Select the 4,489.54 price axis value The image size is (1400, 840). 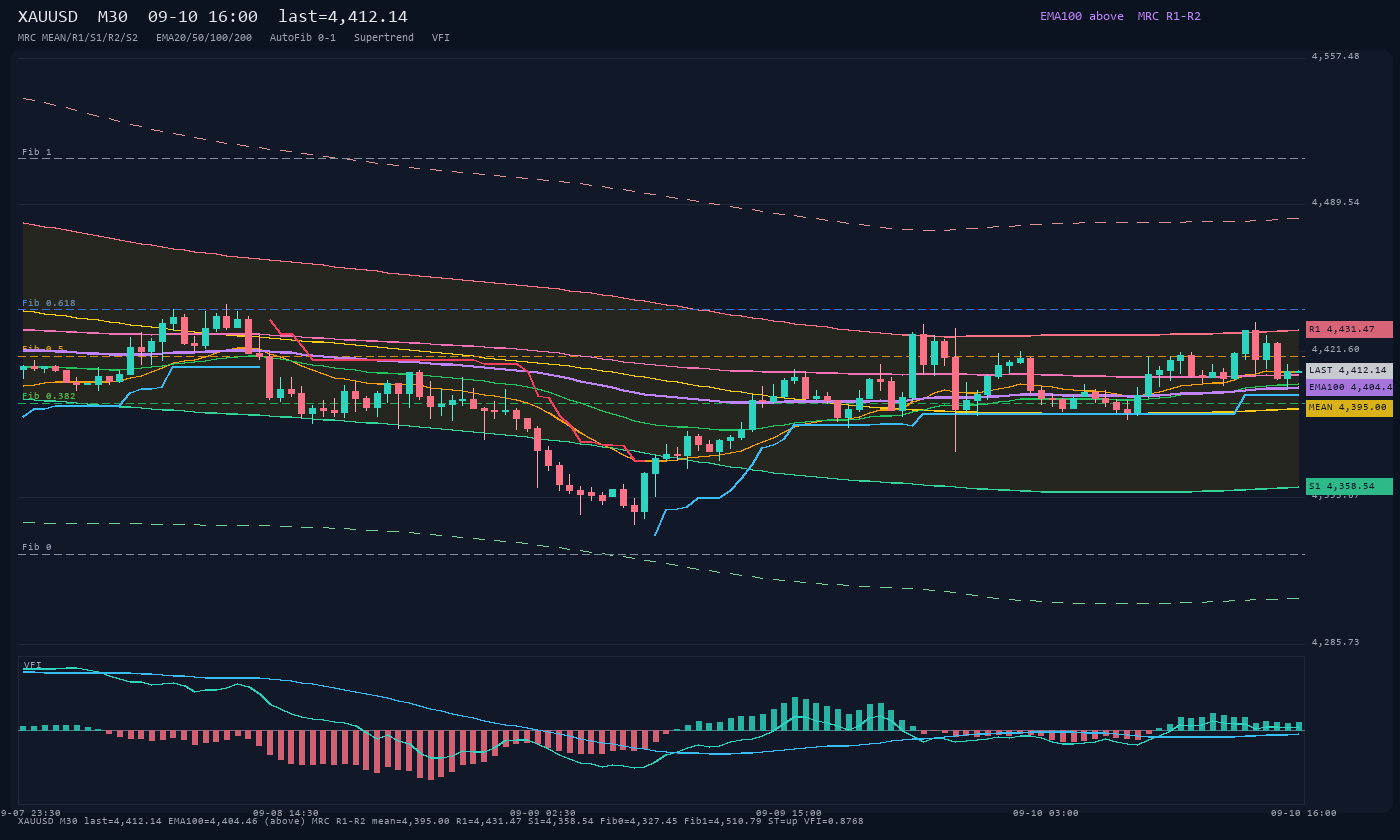coord(1336,202)
